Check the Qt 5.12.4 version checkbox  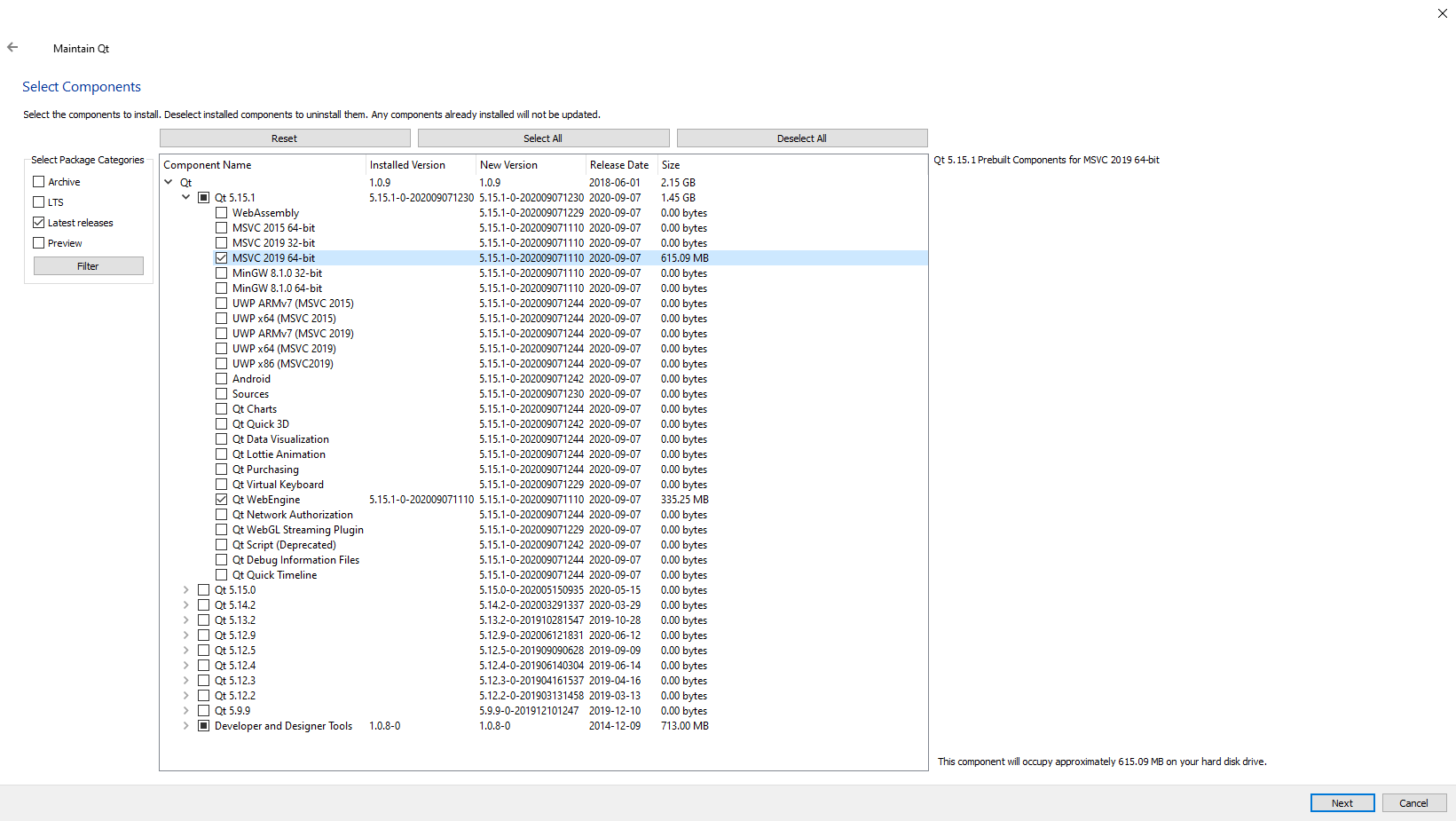click(x=204, y=665)
